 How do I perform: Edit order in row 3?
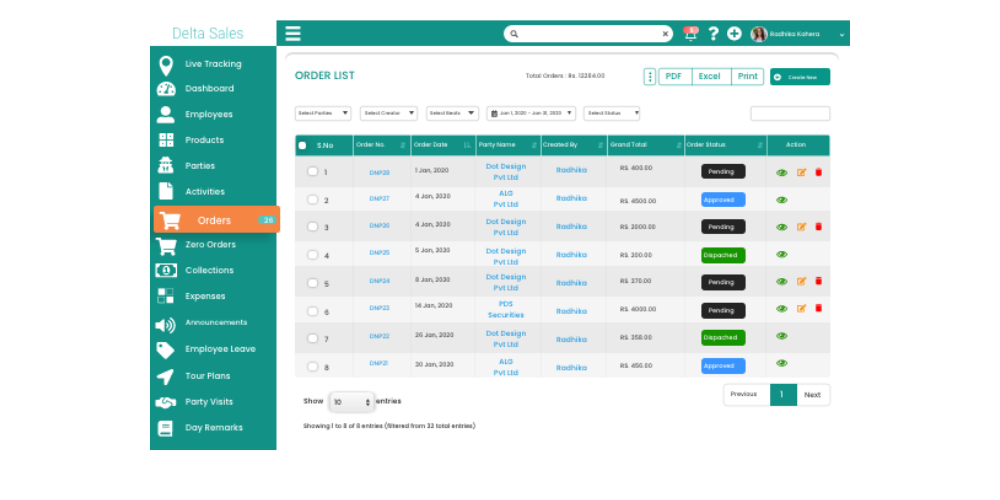(802, 226)
